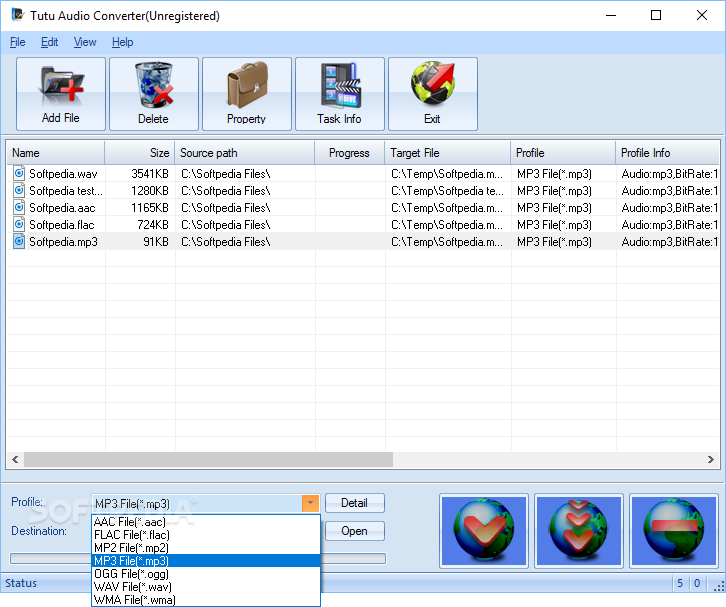Select the Softpedia test... file row

[x=363, y=191]
